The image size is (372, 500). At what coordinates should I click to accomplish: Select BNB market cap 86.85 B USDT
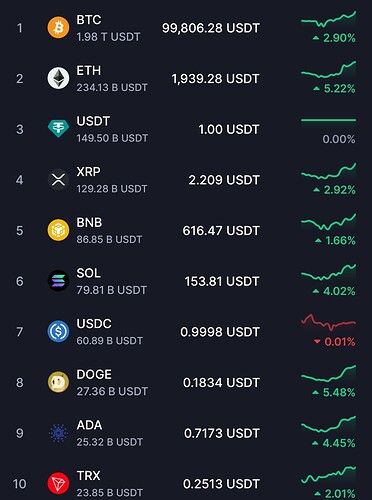coord(109,239)
